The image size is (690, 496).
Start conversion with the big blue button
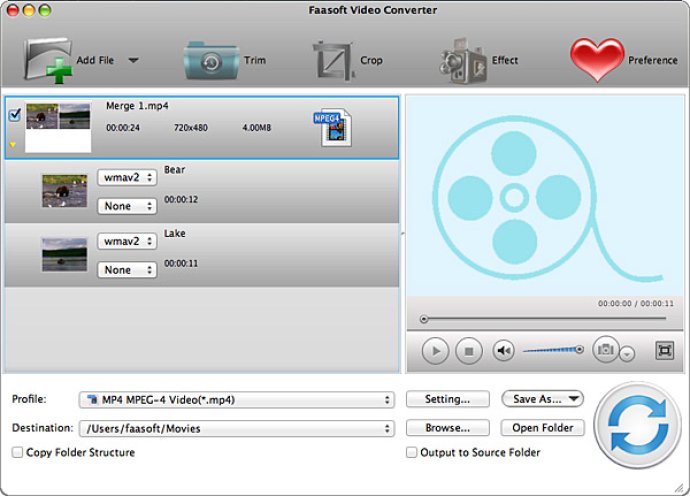pos(637,425)
